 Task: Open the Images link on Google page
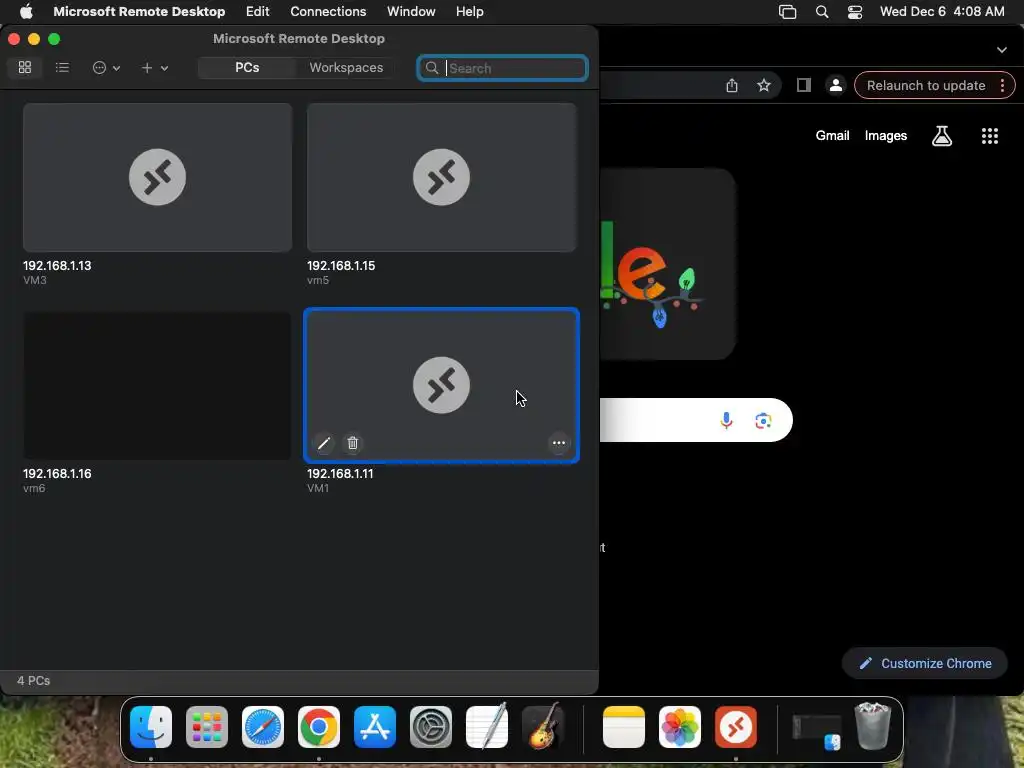click(886, 136)
